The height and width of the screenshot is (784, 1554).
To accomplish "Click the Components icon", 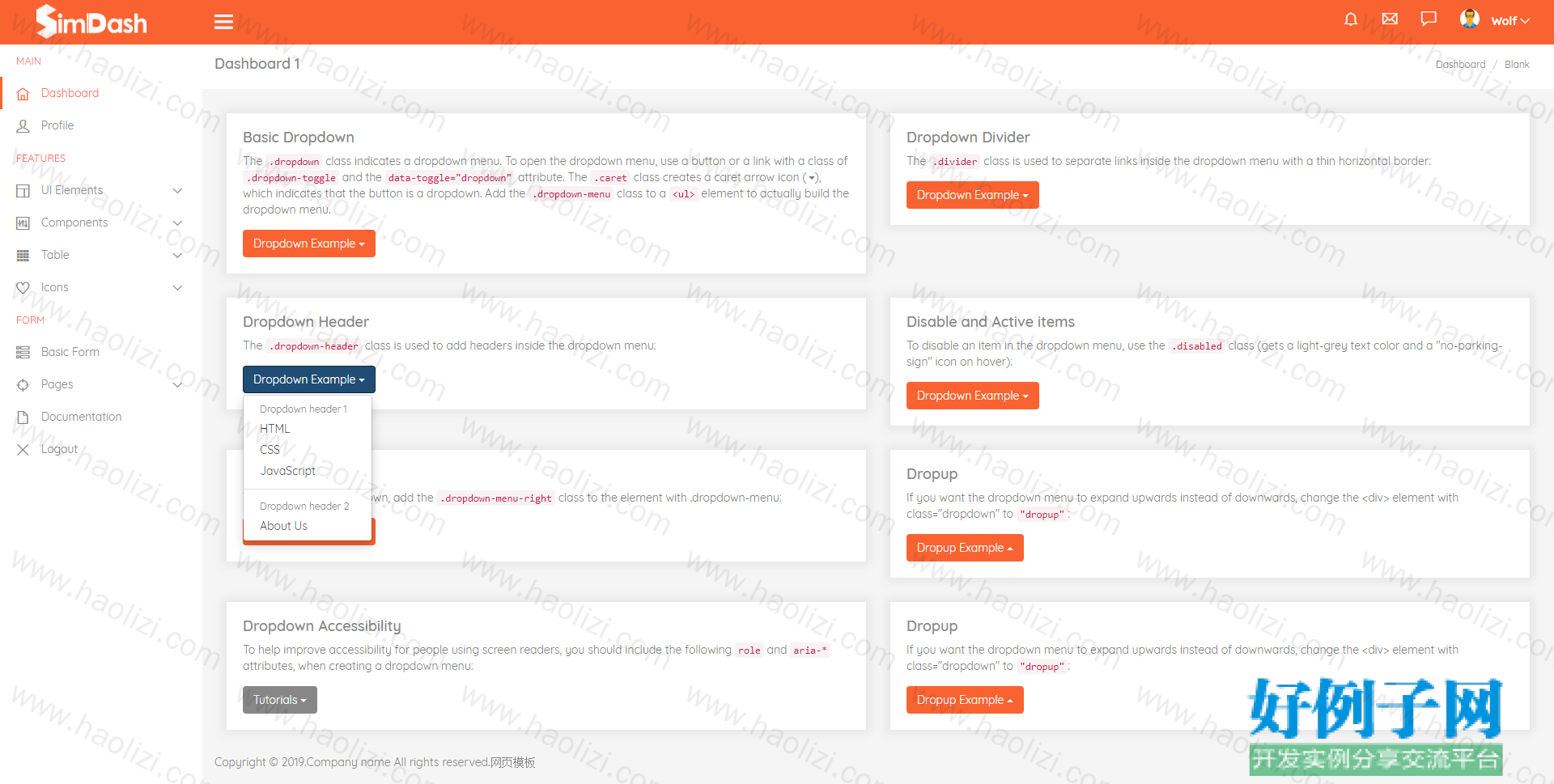I will [23, 223].
